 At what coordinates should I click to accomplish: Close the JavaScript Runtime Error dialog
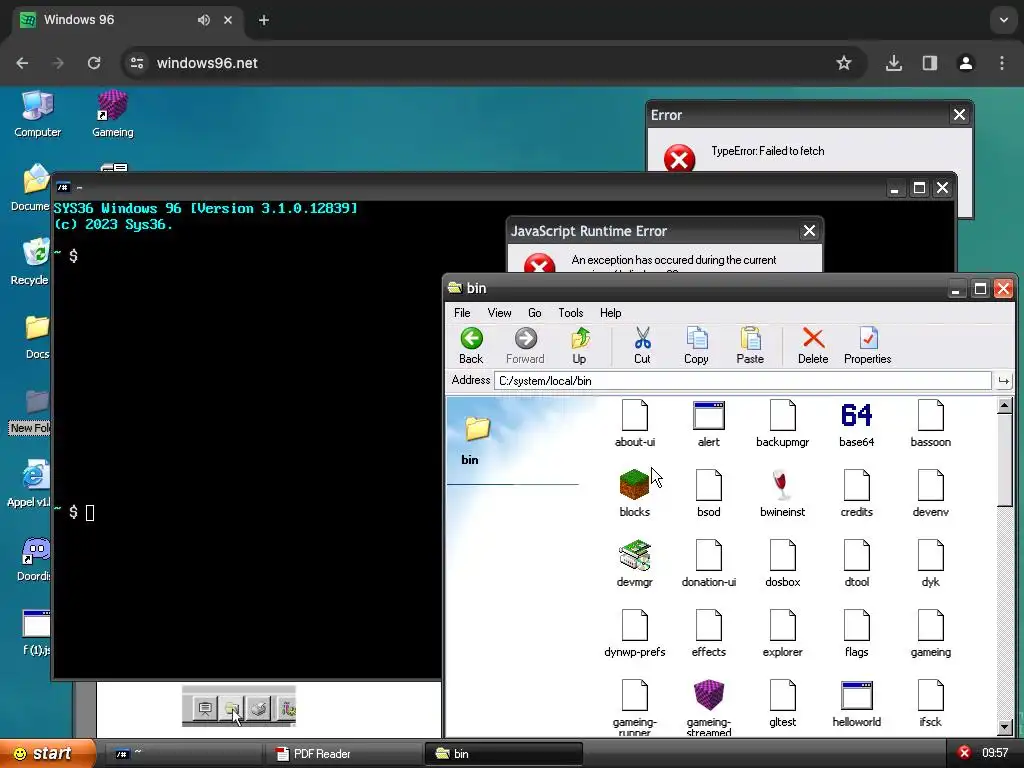809,231
